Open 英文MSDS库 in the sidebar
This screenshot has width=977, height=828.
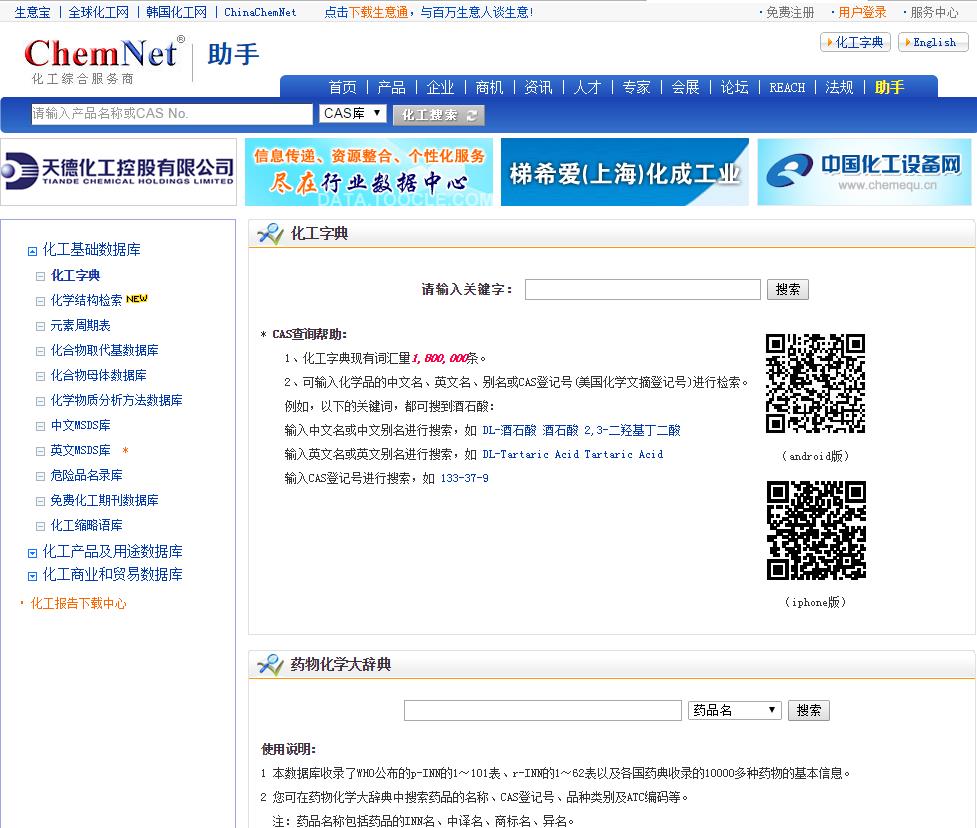tap(80, 450)
